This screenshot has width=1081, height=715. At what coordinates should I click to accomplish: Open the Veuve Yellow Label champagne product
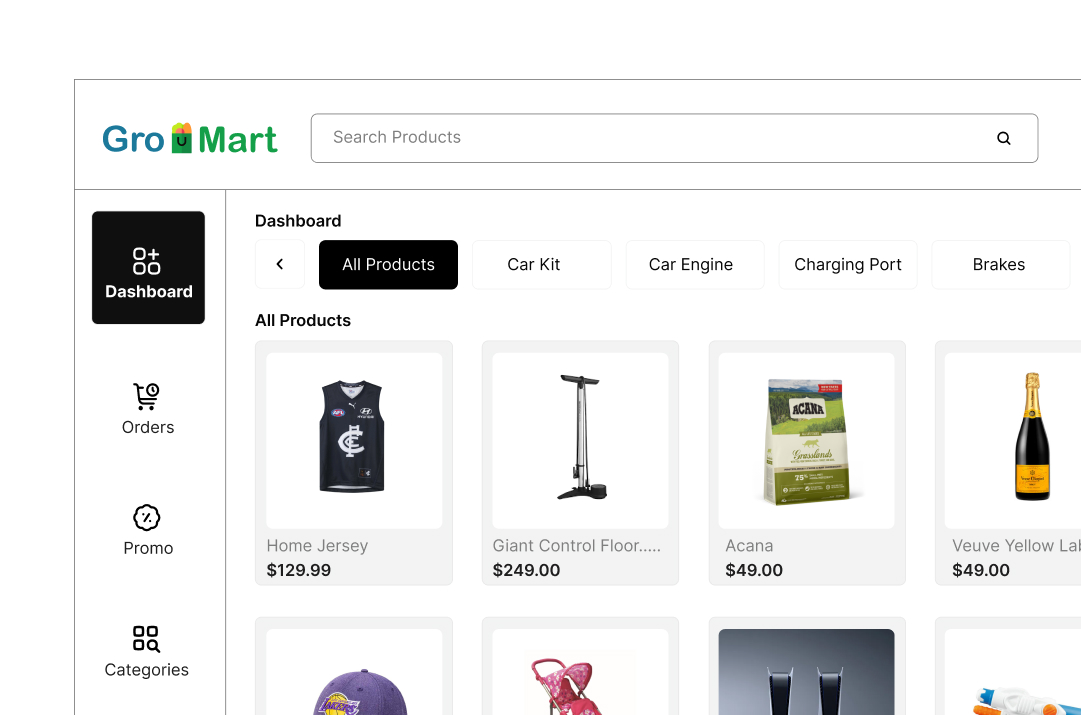pos(1008,463)
